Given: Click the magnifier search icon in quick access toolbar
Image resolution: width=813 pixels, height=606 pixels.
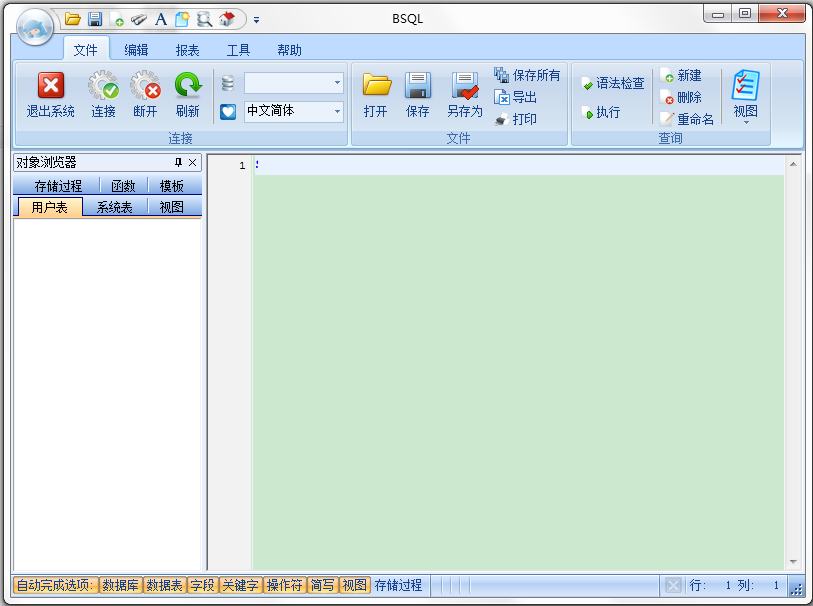Looking at the screenshot, I should pos(204,20).
